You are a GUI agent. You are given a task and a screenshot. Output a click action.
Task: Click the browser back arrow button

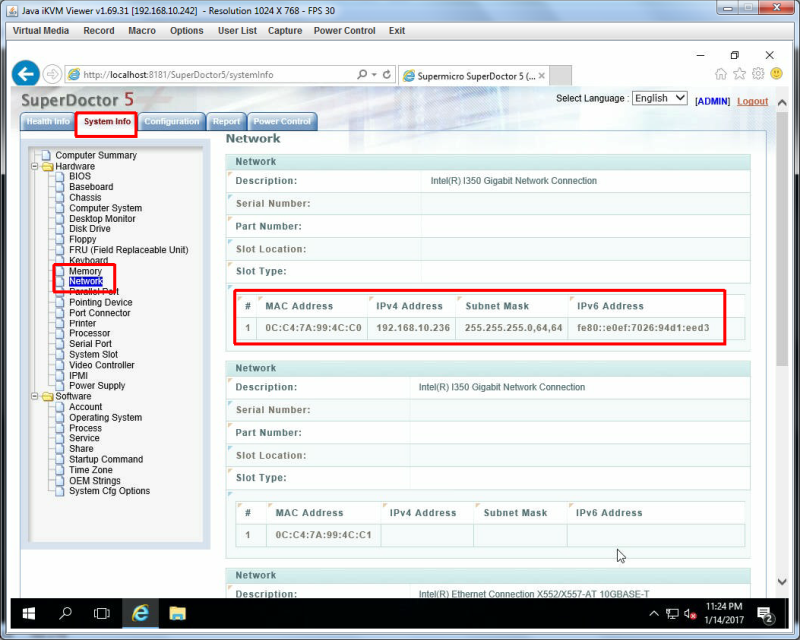(26, 74)
